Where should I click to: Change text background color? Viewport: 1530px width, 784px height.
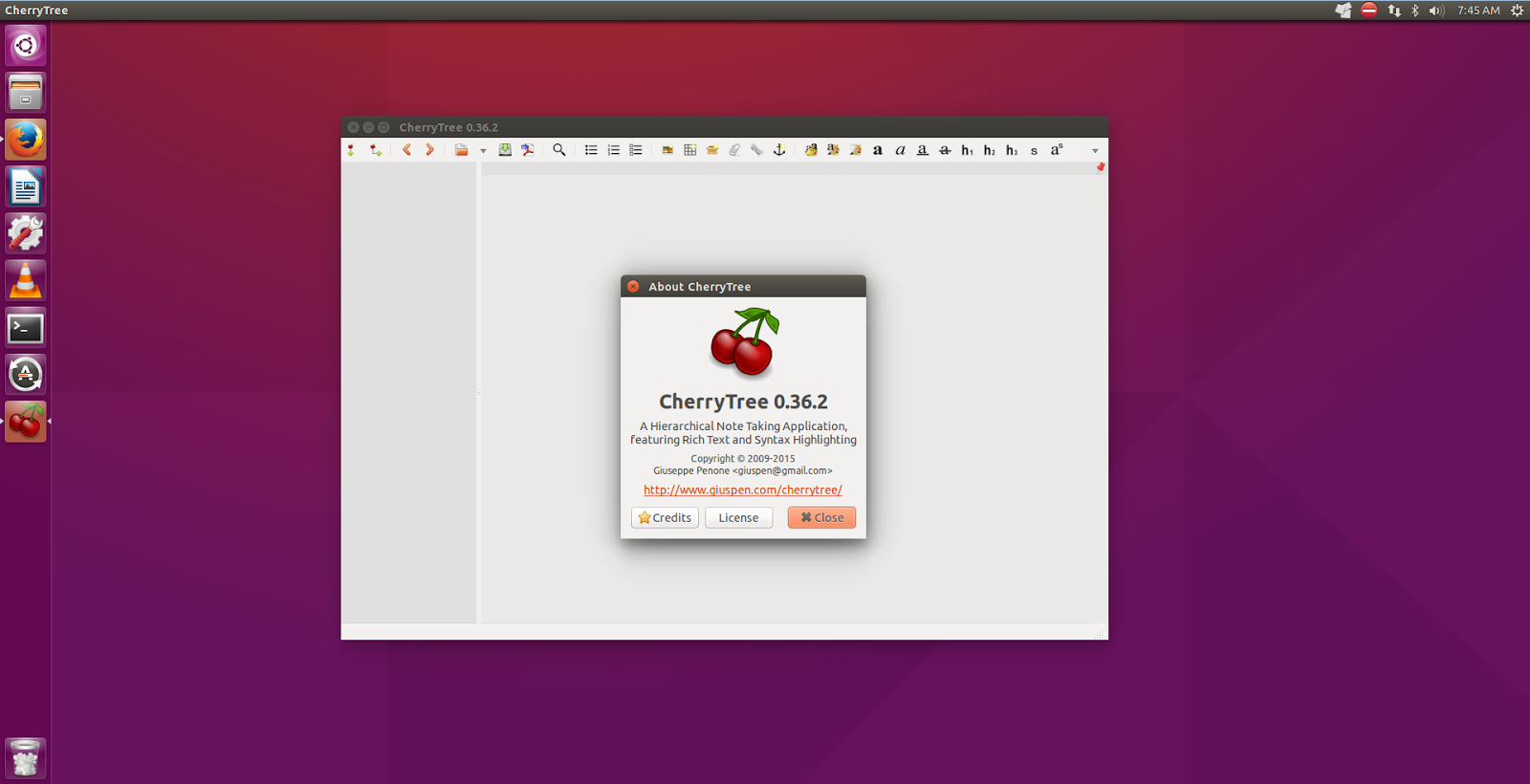point(856,150)
